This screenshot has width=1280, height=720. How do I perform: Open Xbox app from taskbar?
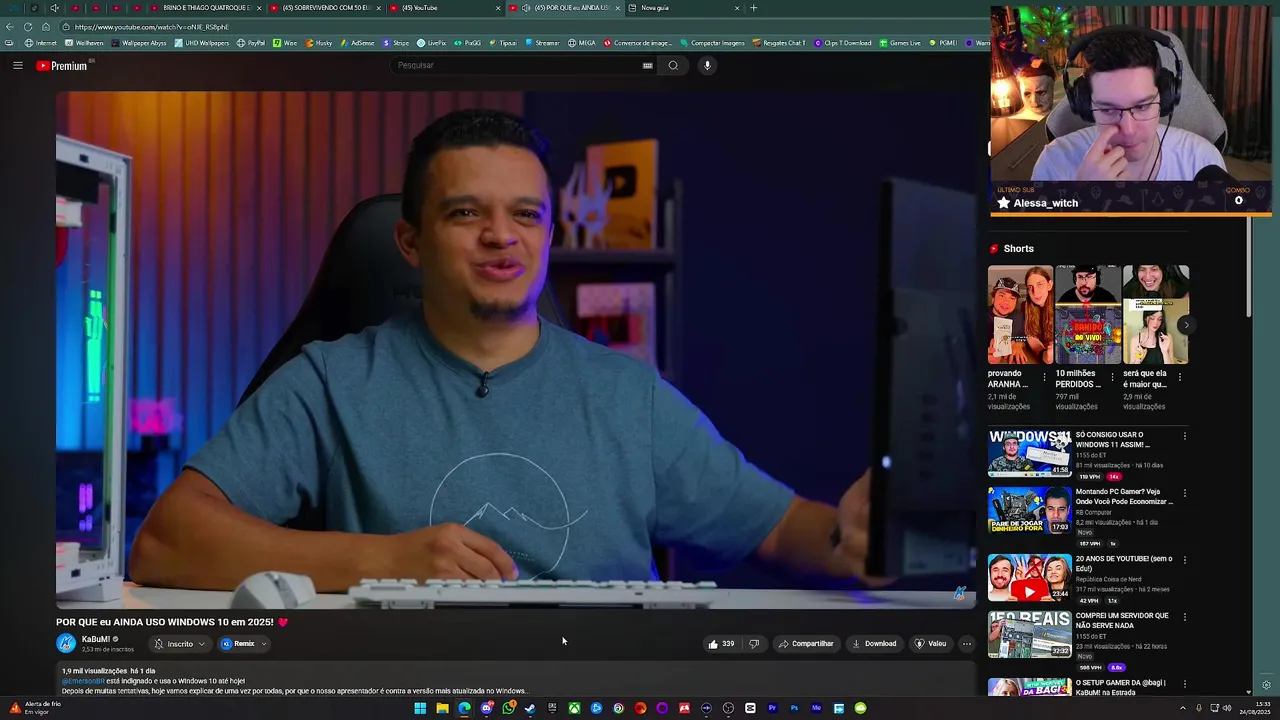click(575, 708)
